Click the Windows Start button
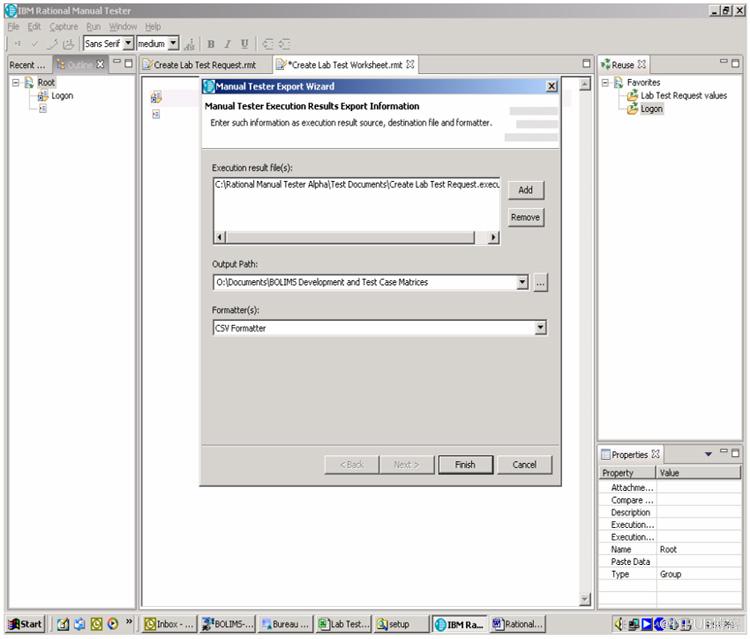The image size is (750, 639). (26, 624)
